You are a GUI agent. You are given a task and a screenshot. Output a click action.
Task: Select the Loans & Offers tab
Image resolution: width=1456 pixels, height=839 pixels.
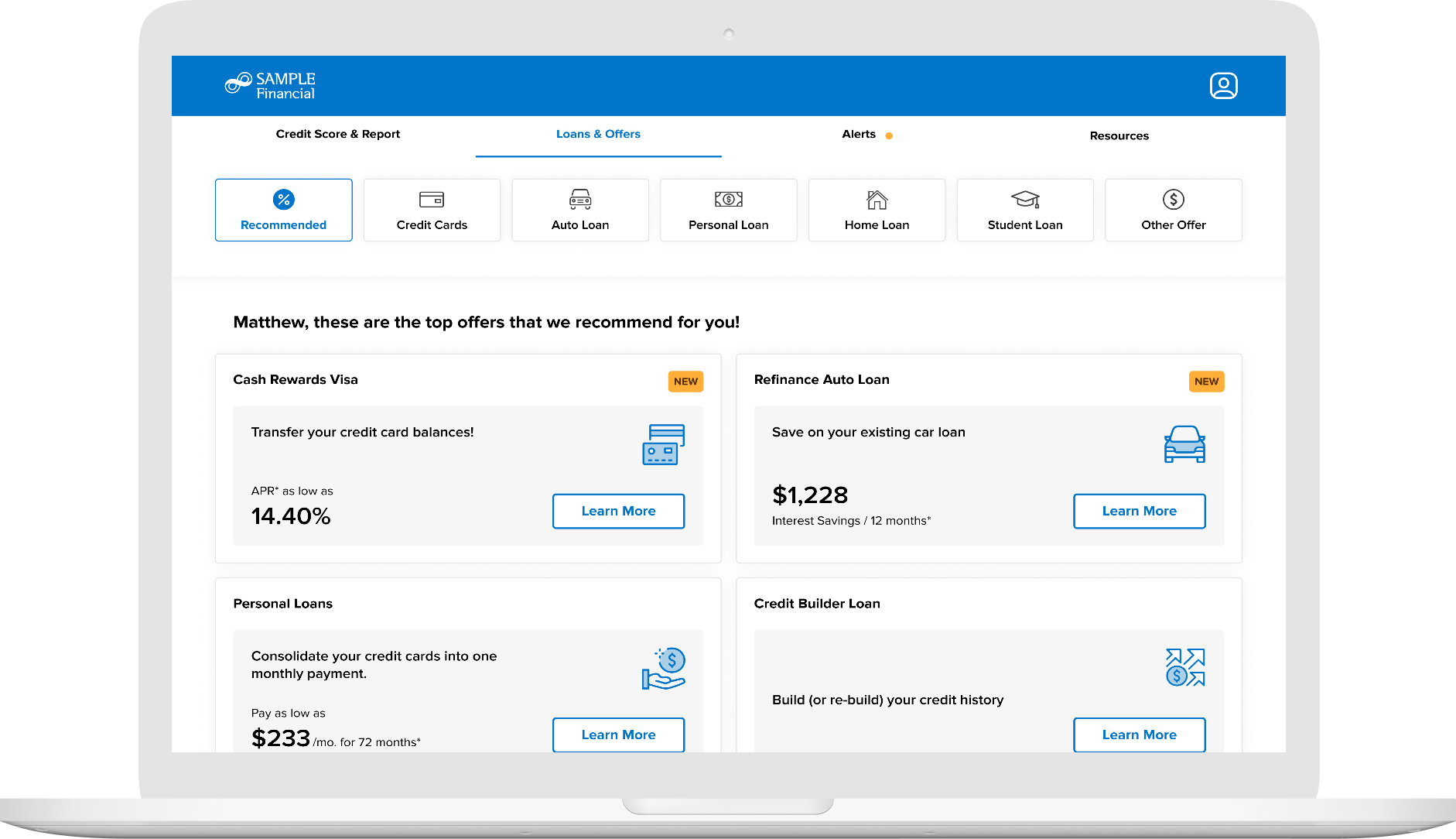coord(598,134)
